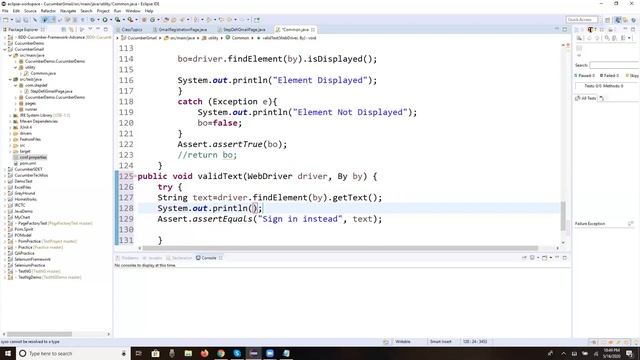
Task: Switch to the StepDefGmailPage.java editor tab
Action: [244, 30]
